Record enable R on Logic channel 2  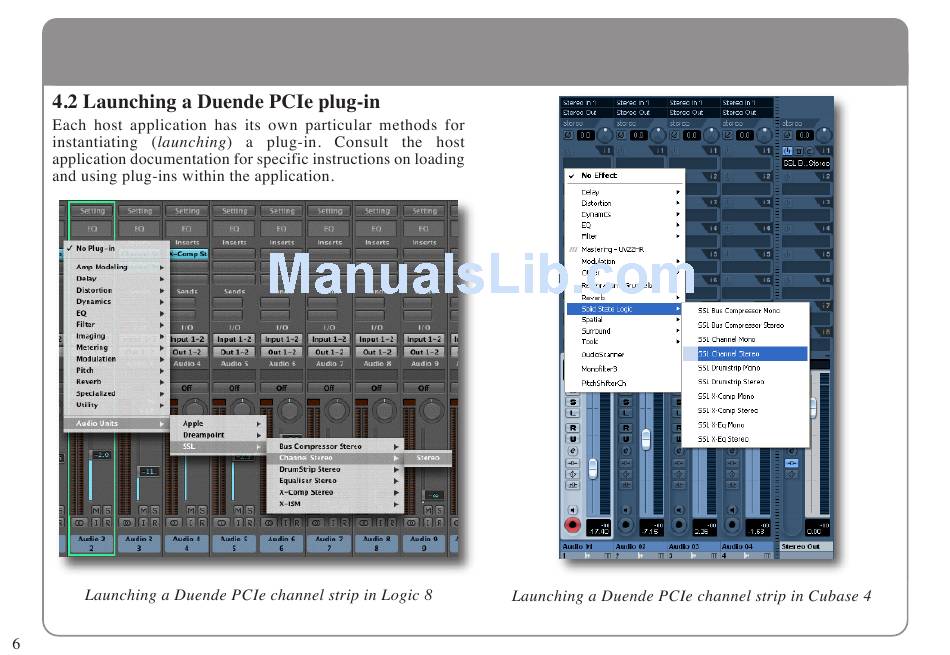107,522
